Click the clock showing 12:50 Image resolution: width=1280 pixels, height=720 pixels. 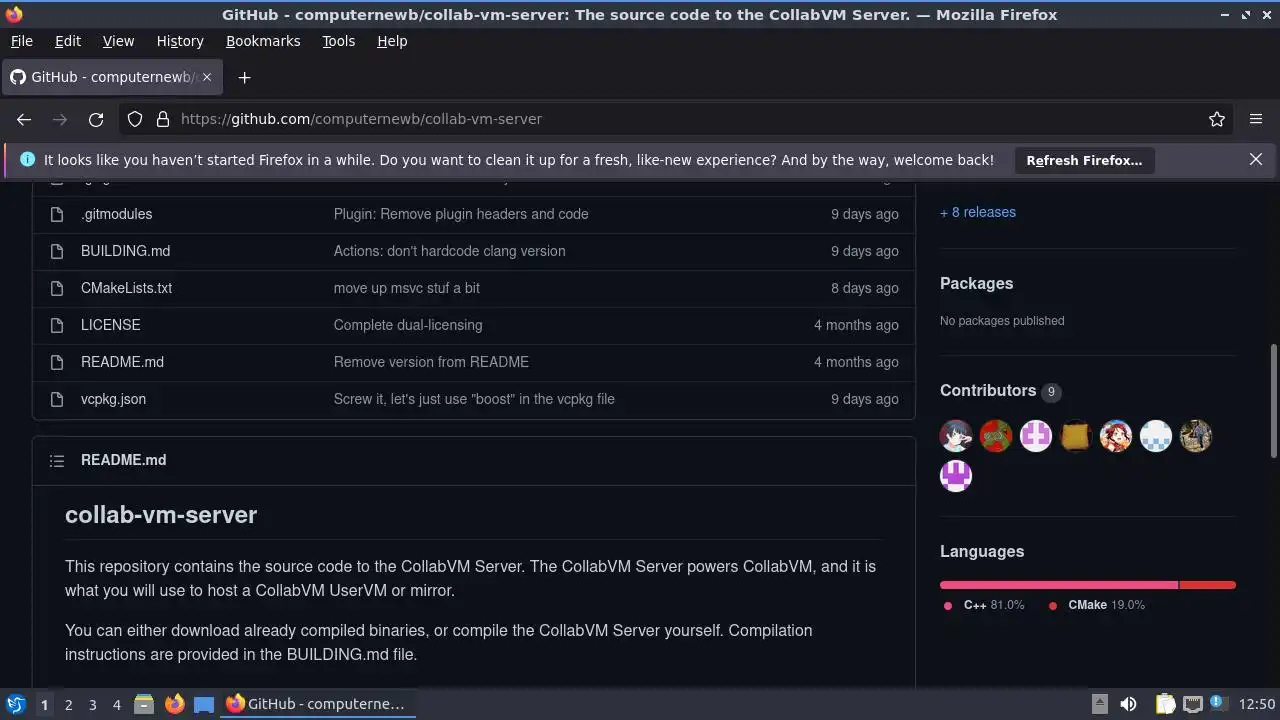(x=1257, y=704)
